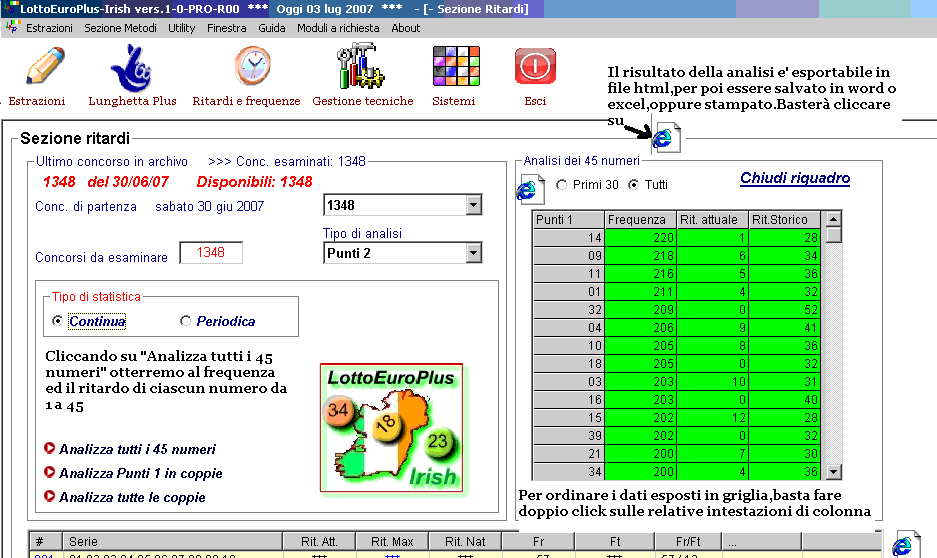
Task: Click Rit.Storico cell 52 for number 32
Action: [x=785, y=309]
